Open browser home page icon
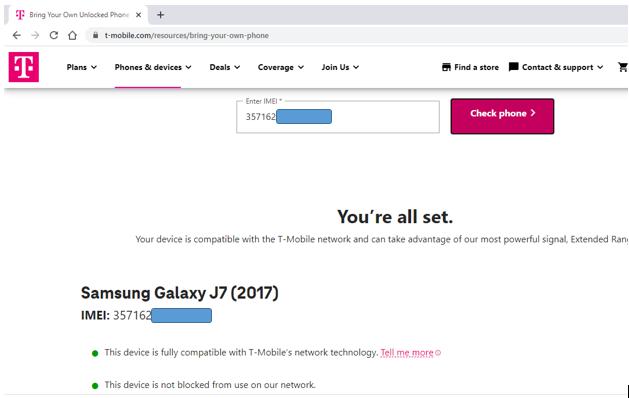The image size is (629, 398). (72, 35)
